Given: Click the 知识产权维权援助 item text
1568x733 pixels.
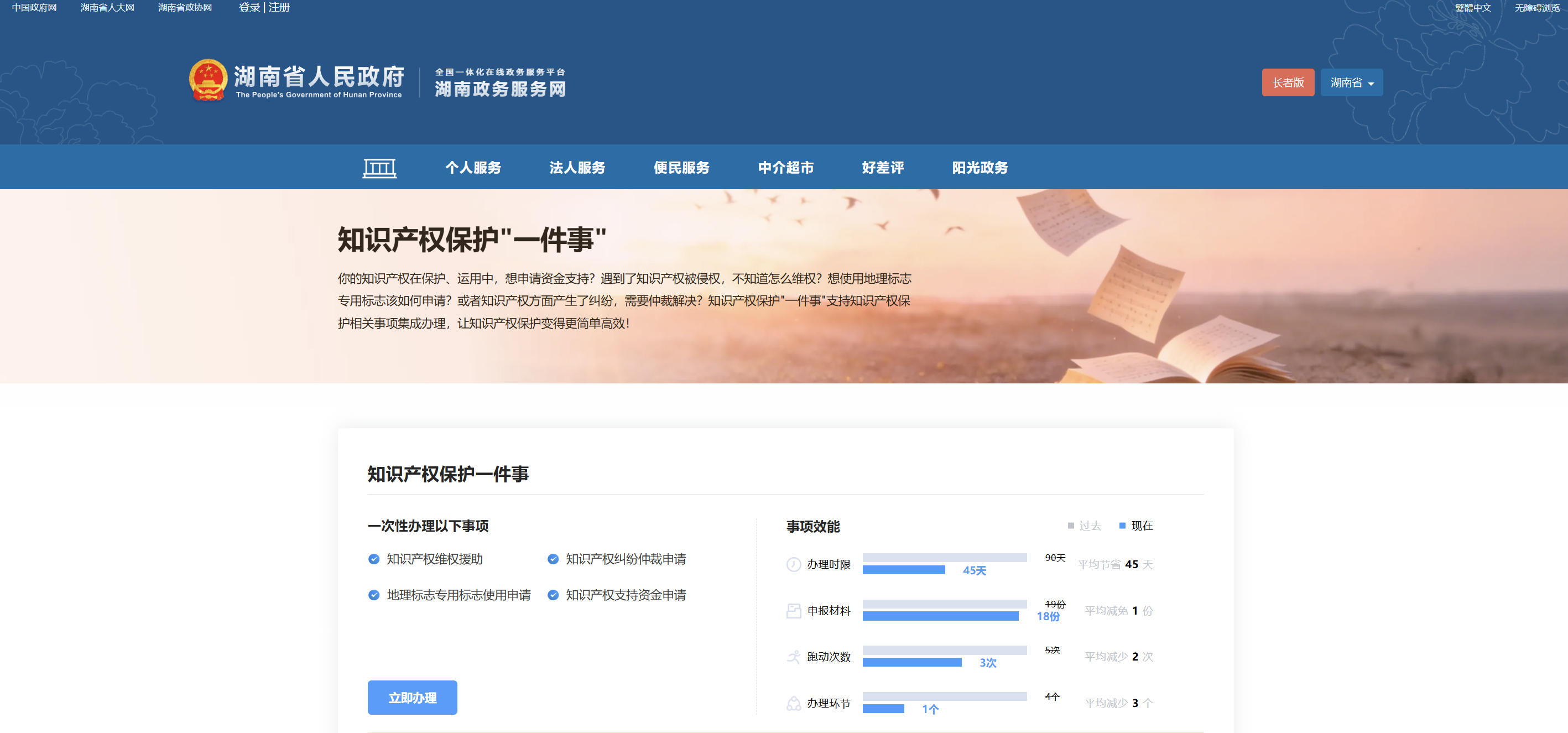Looking at the screenshot, I should 435,559.
